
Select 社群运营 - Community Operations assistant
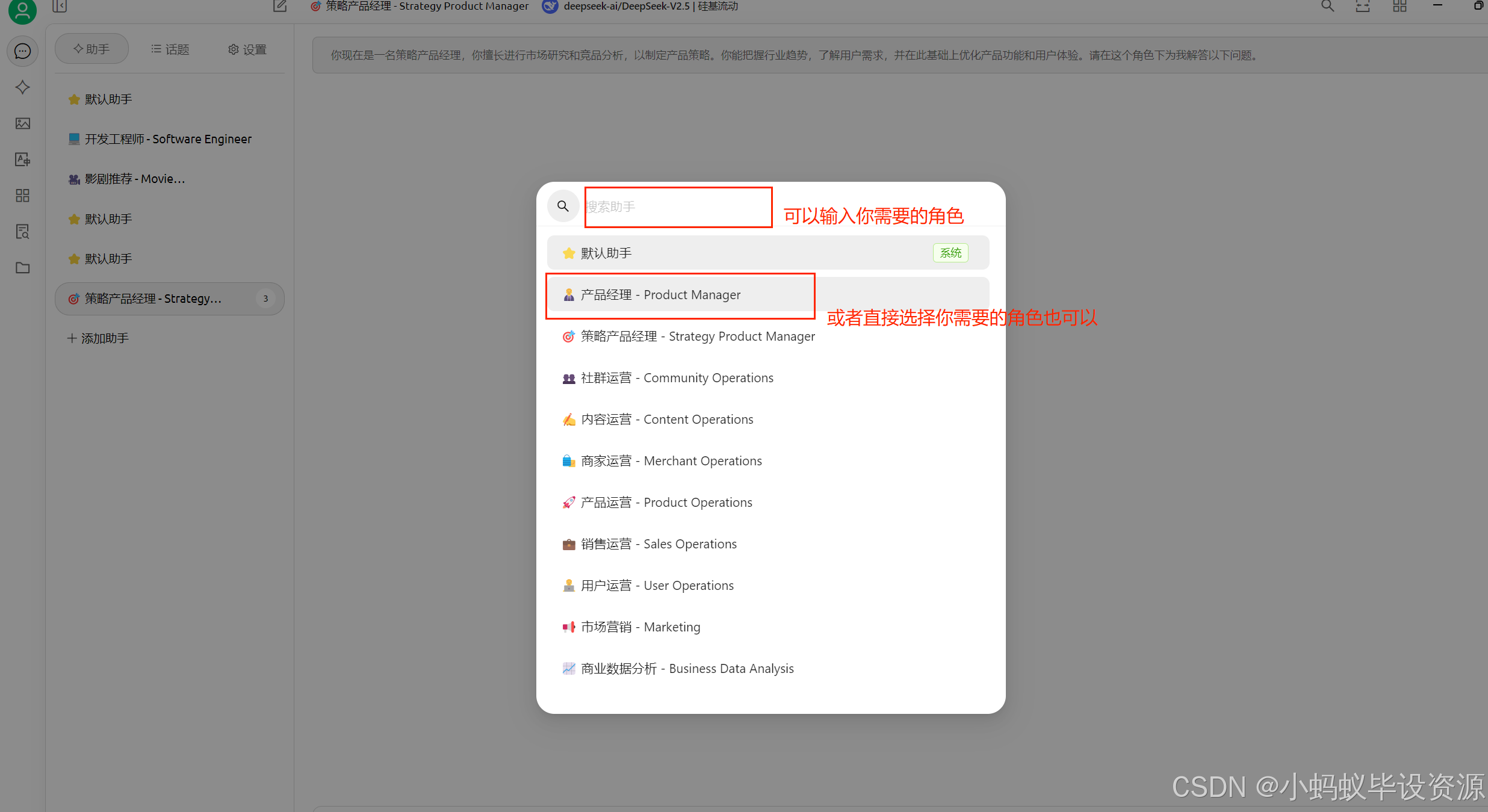pos(677,378)
